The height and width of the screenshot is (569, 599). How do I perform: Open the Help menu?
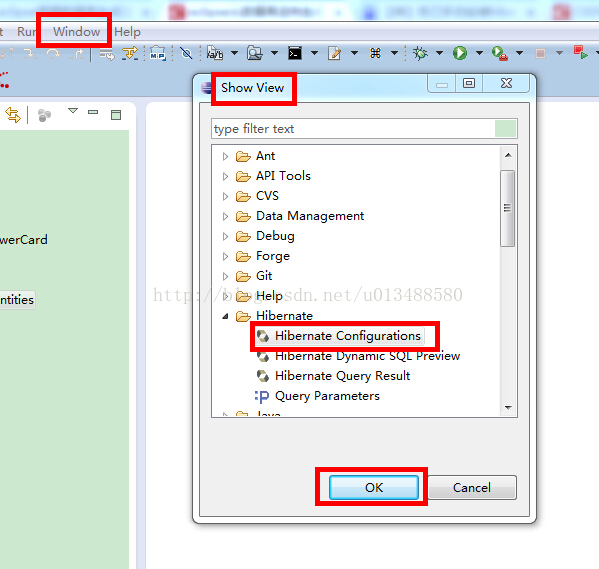click(x=127, y=32)
